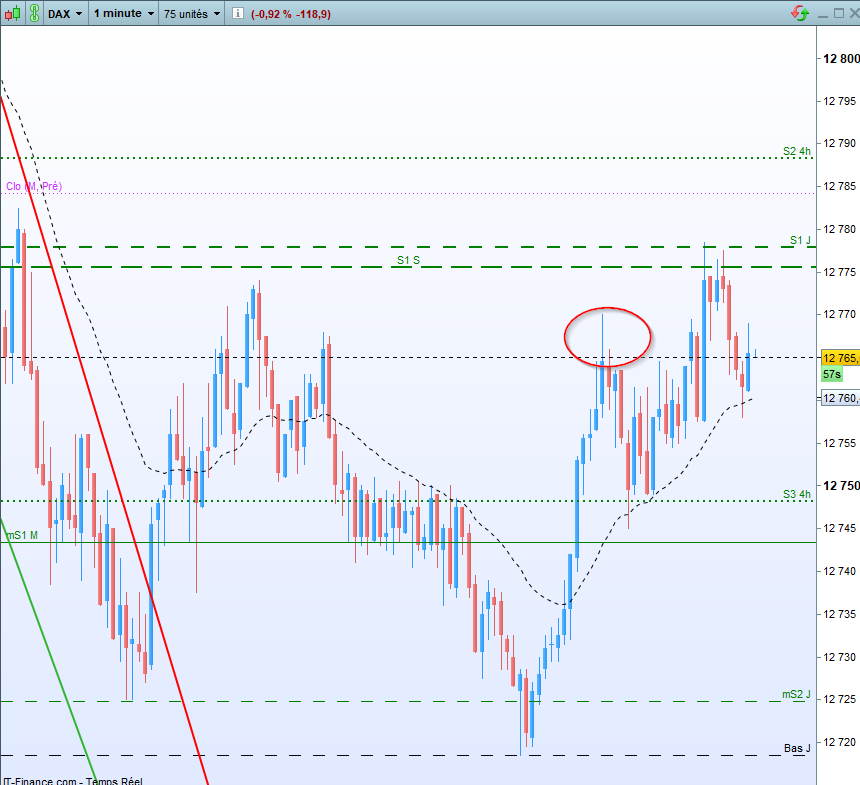This screenshot has height=785, width=860.
Task: Open the 75 unités dropdown
Action: click(192, 14)
